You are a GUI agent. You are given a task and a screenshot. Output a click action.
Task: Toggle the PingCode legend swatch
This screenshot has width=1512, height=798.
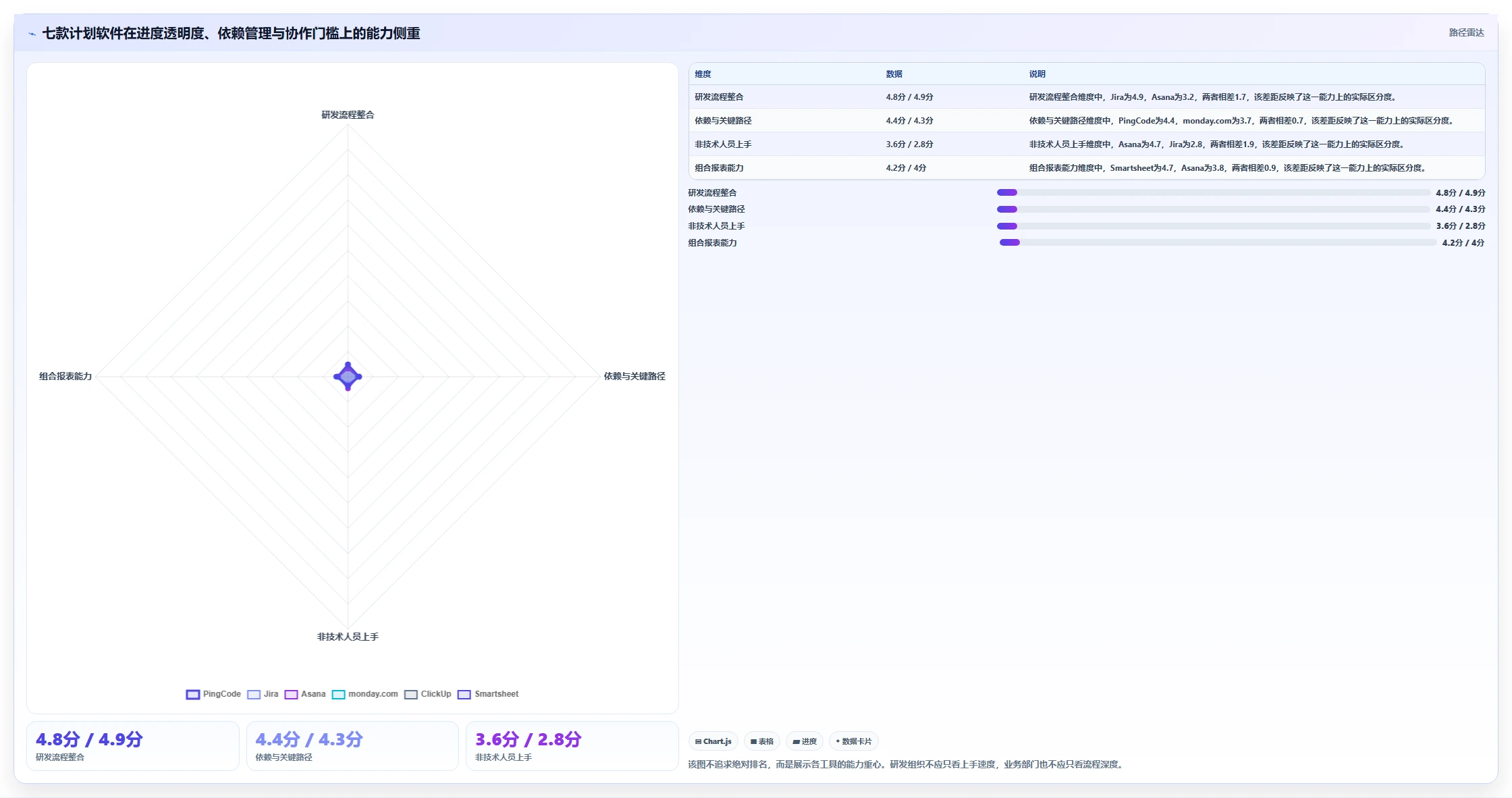point(193,694)
